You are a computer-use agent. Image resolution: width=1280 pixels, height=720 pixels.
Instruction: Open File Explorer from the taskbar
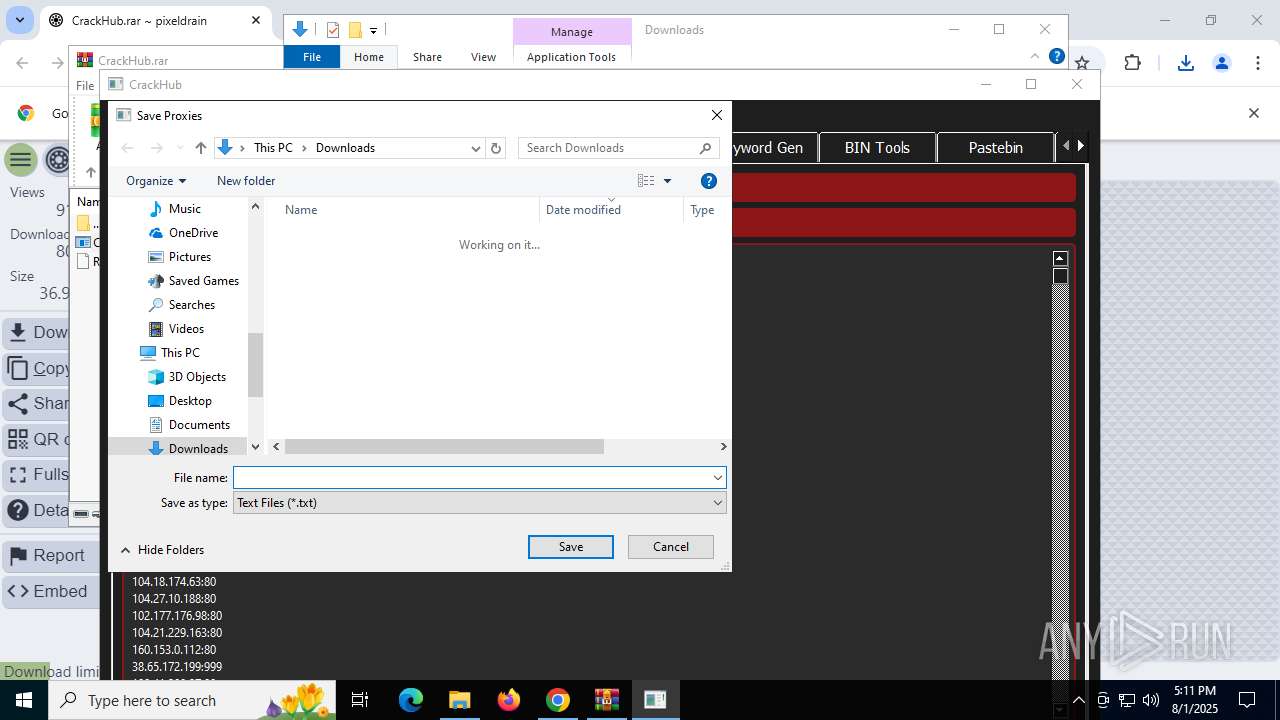[x=459, y=700]
